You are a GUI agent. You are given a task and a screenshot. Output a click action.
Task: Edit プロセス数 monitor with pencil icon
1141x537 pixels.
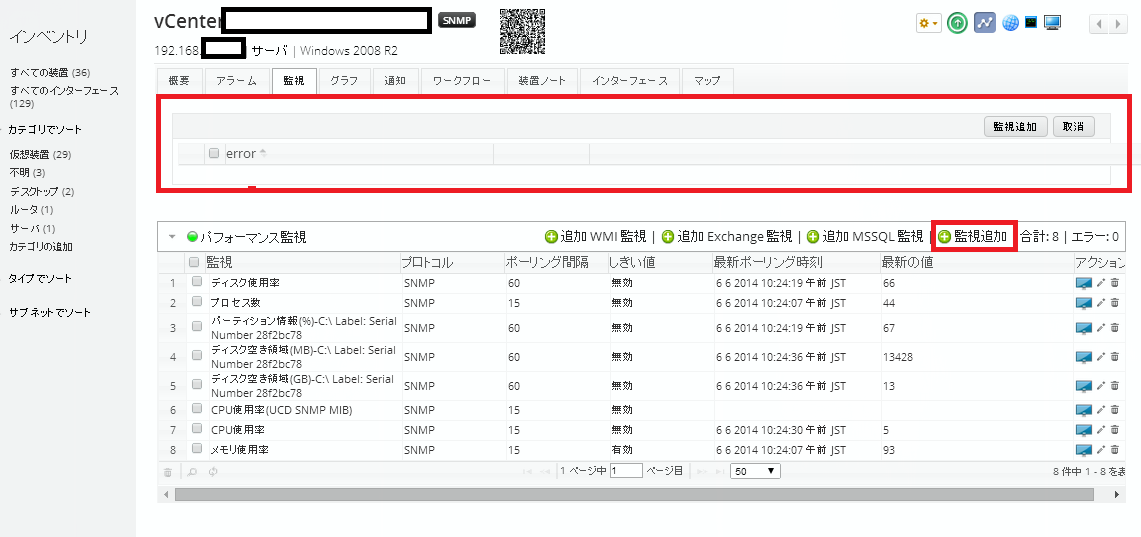(x=1101, y=303)
